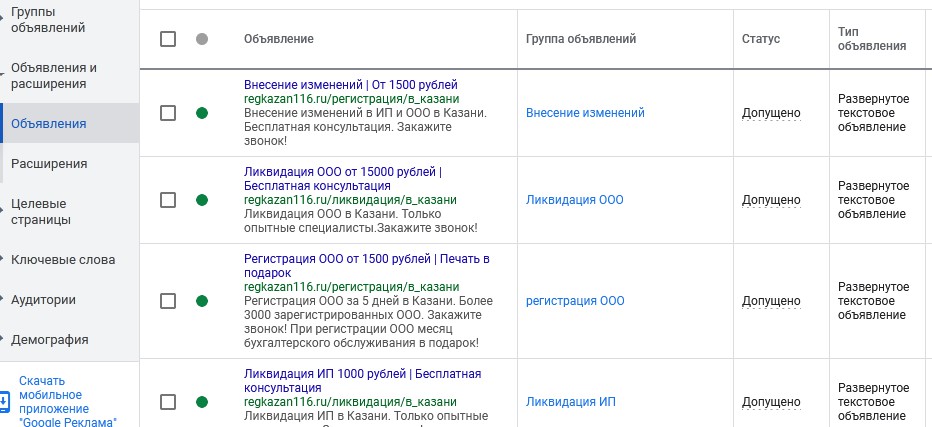Tick the checkbox for Ликвидация ООО ad
The image size is (932, 427).
point(168,200)
